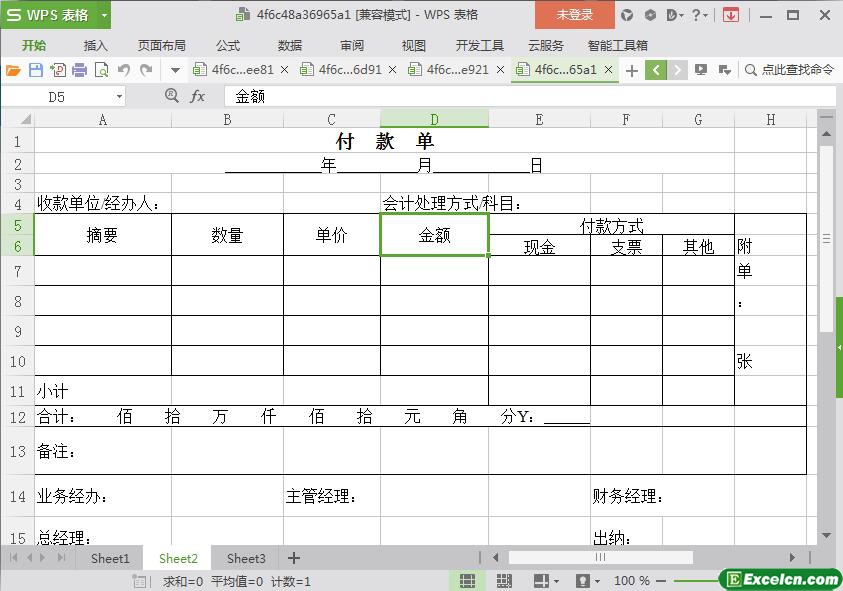Click the 未登录 login button

coord(575,15)
